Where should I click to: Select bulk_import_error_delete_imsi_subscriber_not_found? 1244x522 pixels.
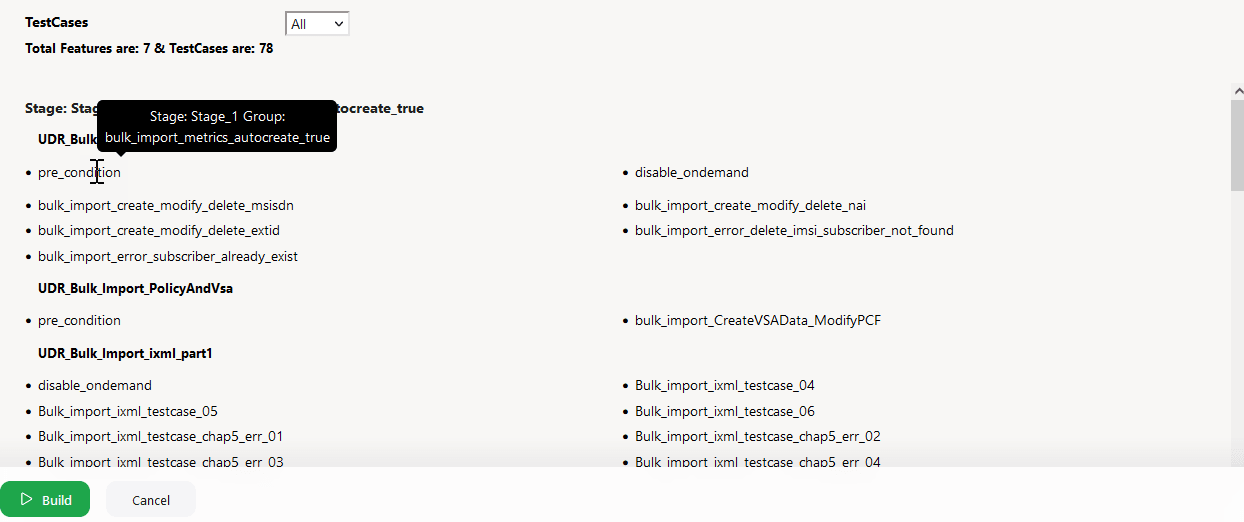point(794,230)
